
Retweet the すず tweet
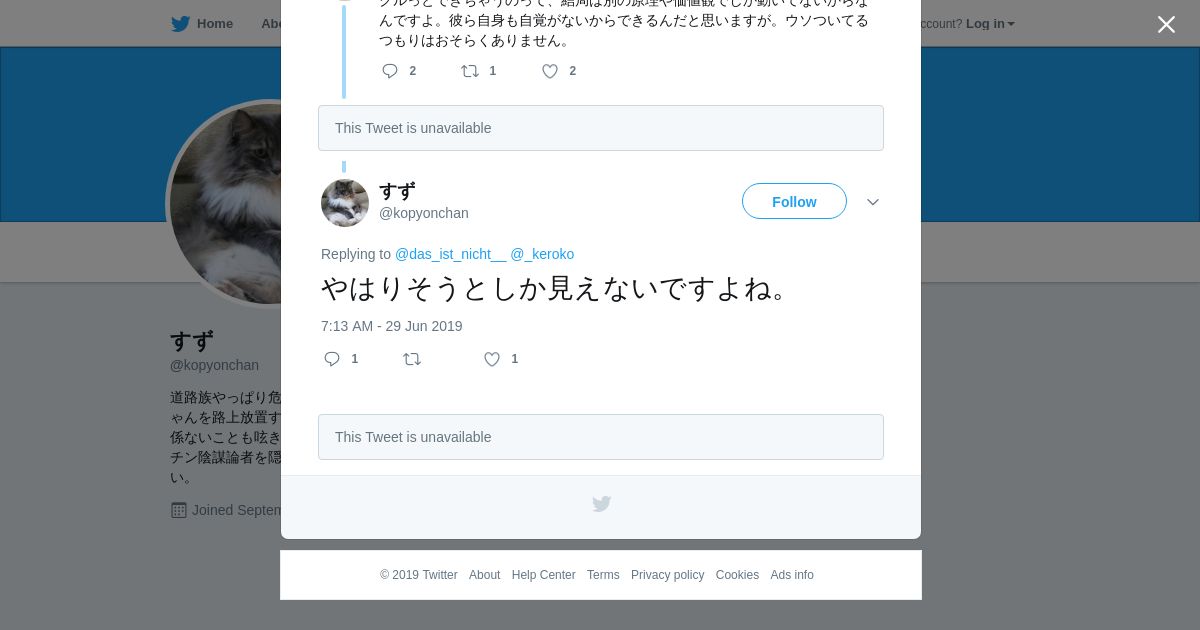point(412,359)
